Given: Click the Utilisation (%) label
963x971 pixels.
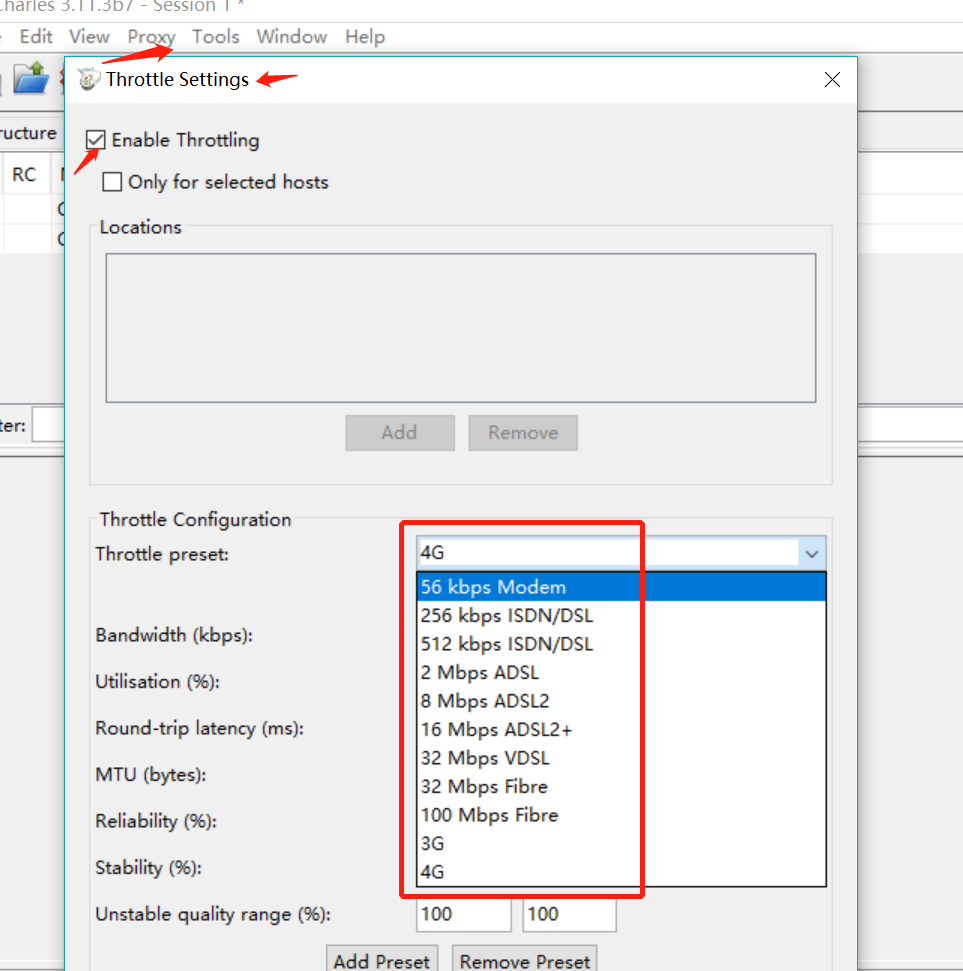Looking at the screenshot, I should pyautogui.click(x=157, y=682).
